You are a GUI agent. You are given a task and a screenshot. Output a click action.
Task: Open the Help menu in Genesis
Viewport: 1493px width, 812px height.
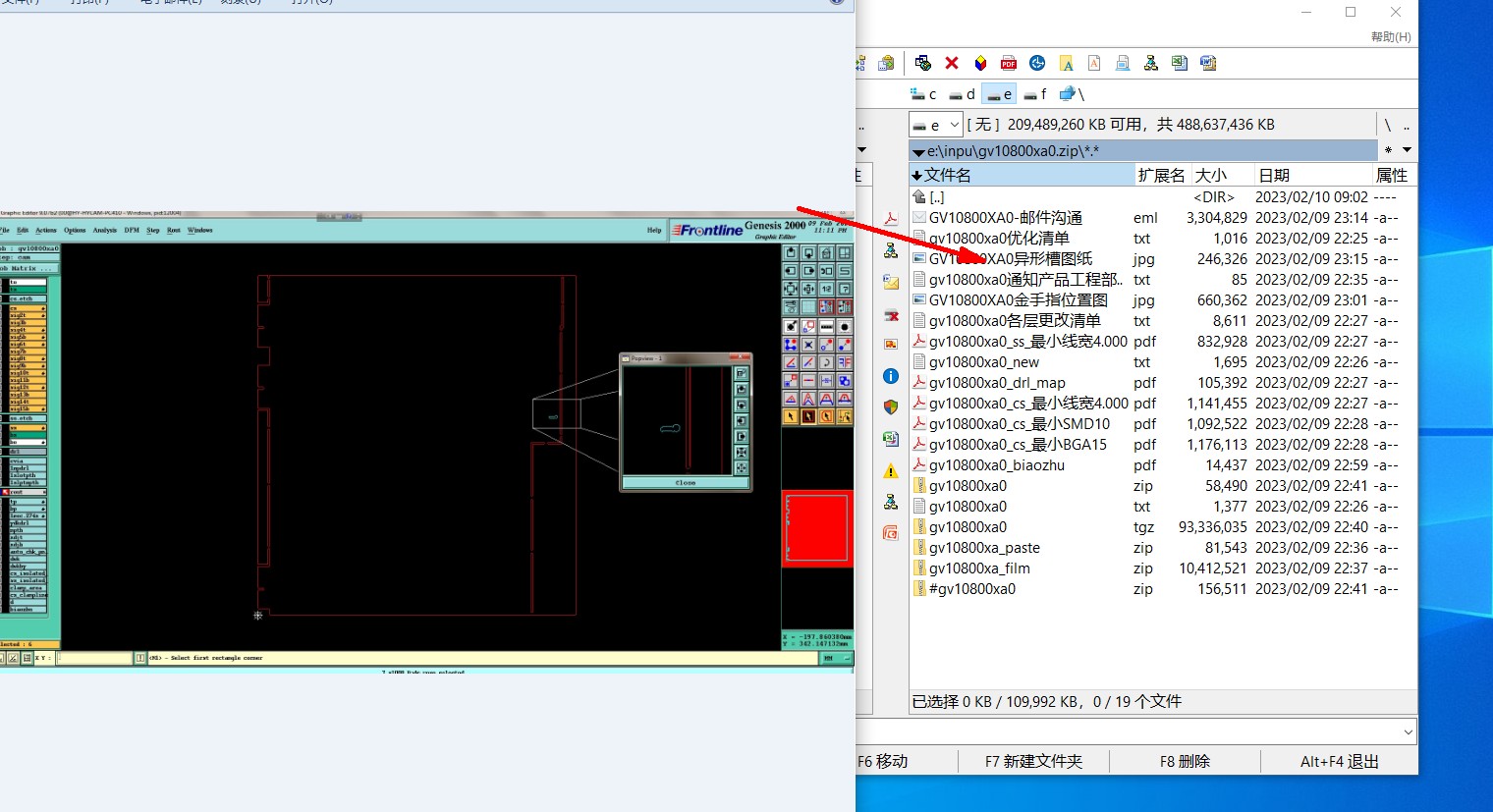(x=654, y=230)
